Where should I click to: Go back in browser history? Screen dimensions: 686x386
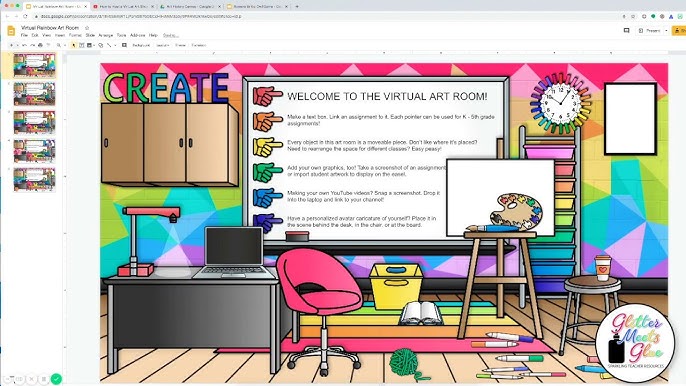point(7,16)
